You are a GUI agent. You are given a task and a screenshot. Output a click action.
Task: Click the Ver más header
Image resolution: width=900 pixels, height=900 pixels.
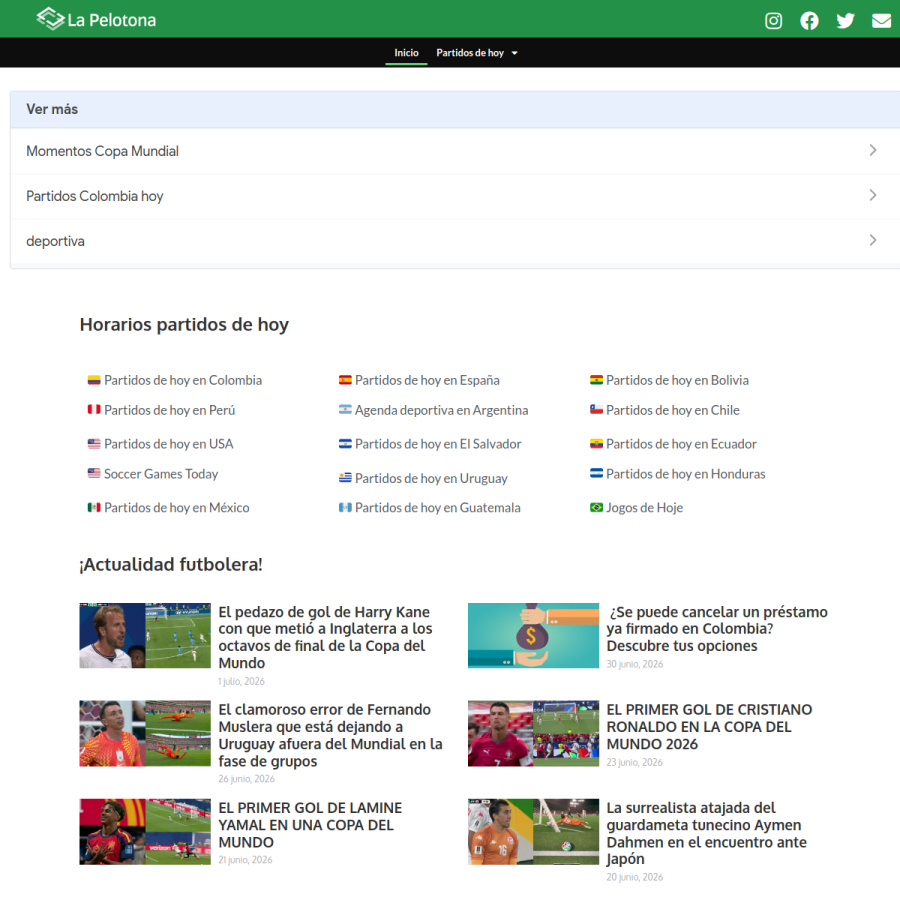pyautogui.click(x=455, y=109)
